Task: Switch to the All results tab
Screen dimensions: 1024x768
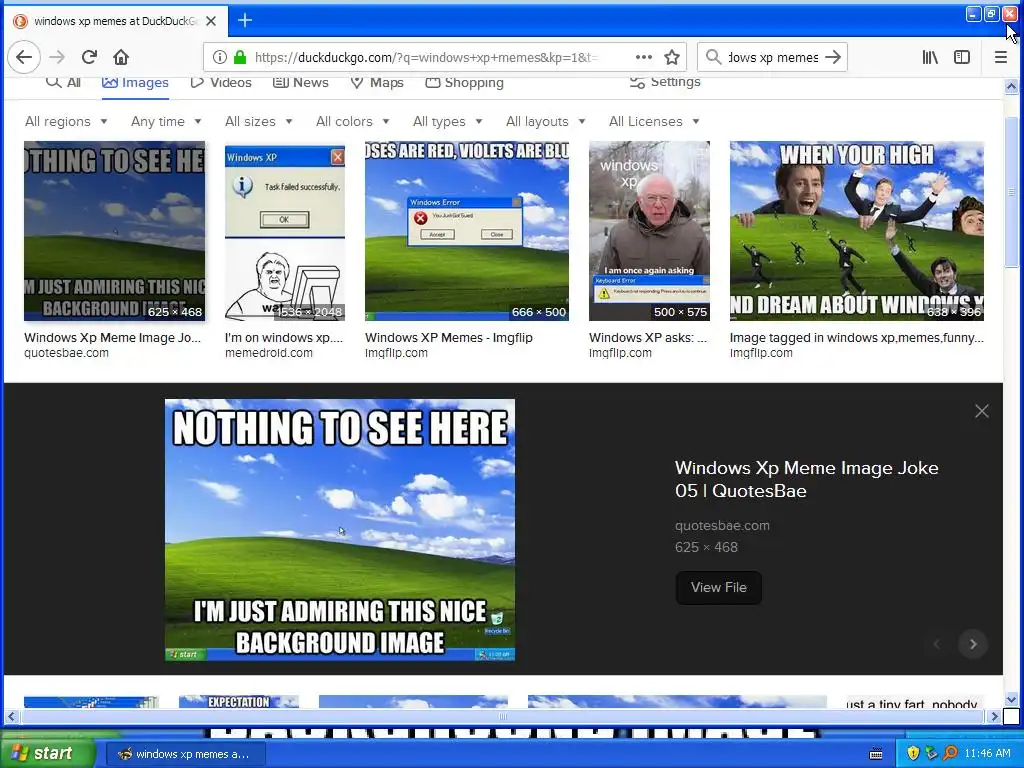Action: click(x=63, y=82)
